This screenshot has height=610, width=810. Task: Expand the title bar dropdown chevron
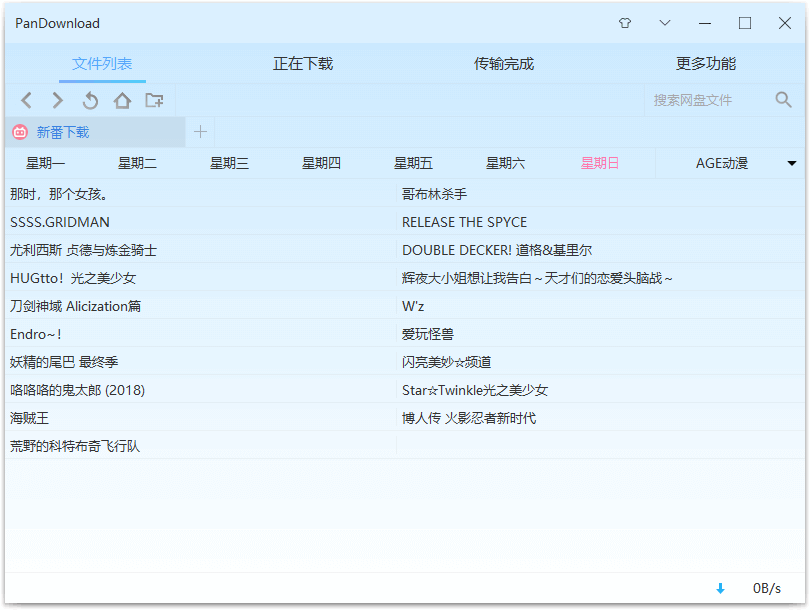(665, 23)
